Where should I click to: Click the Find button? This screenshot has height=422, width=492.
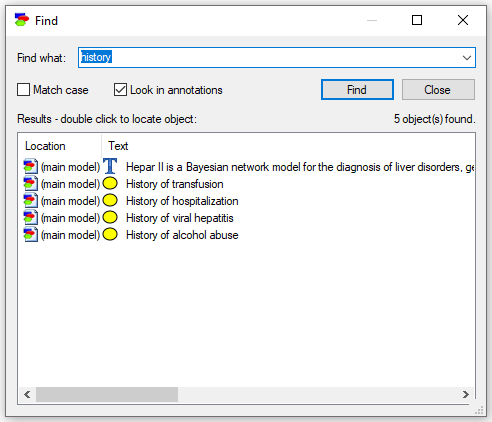click(357, 90)
